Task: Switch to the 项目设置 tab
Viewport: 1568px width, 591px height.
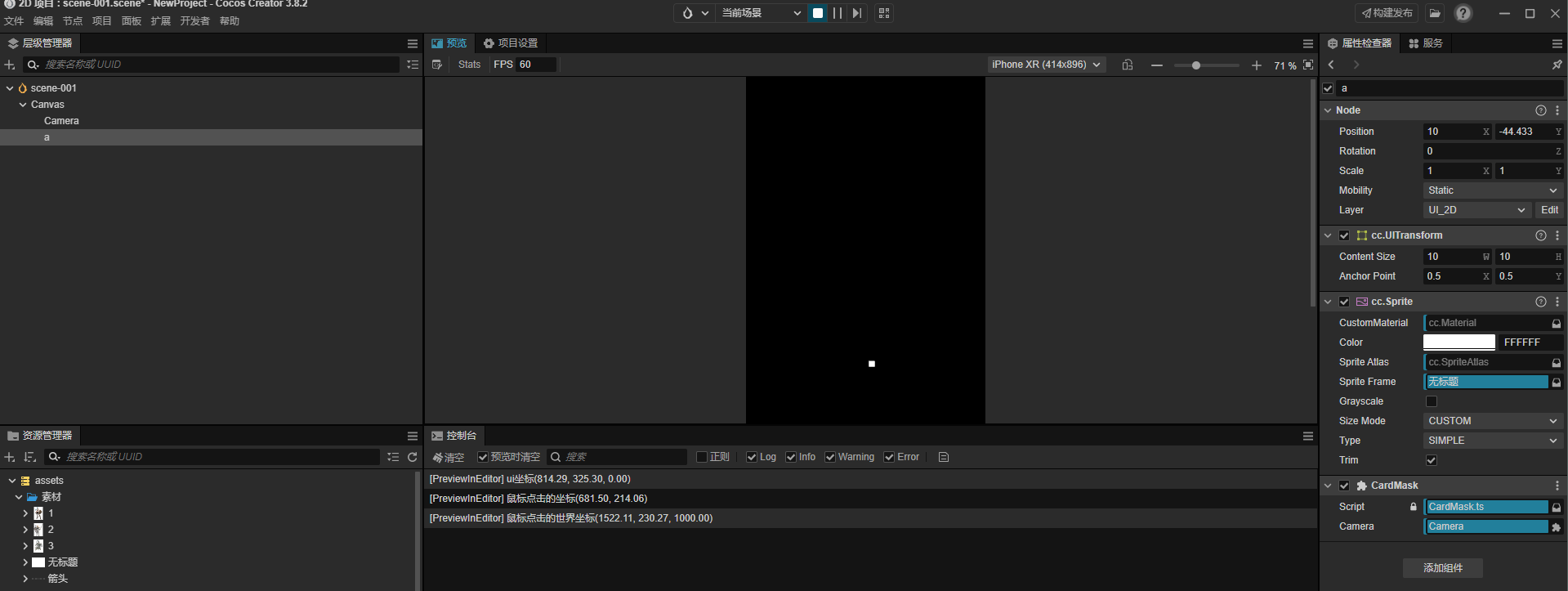Action: [x=511, y=43]
